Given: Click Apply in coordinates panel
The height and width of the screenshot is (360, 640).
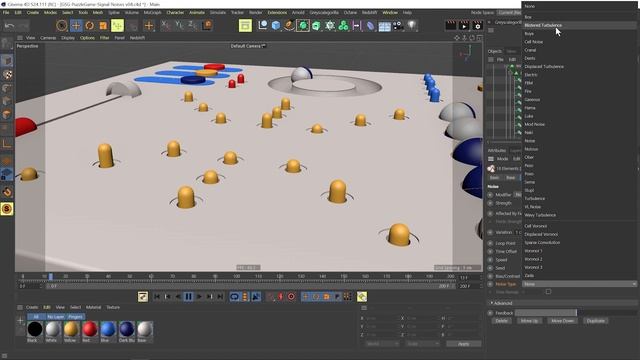Looking at the screenshot, I should pos(463,344).
